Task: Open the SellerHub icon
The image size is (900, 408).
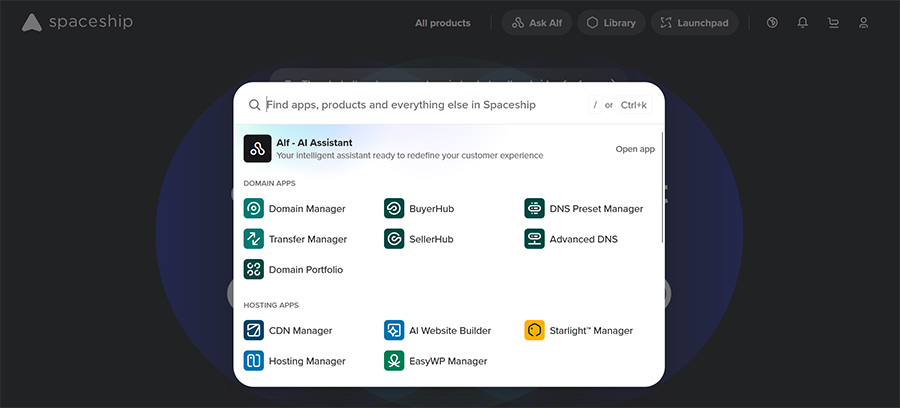Action: pos(394,239)
